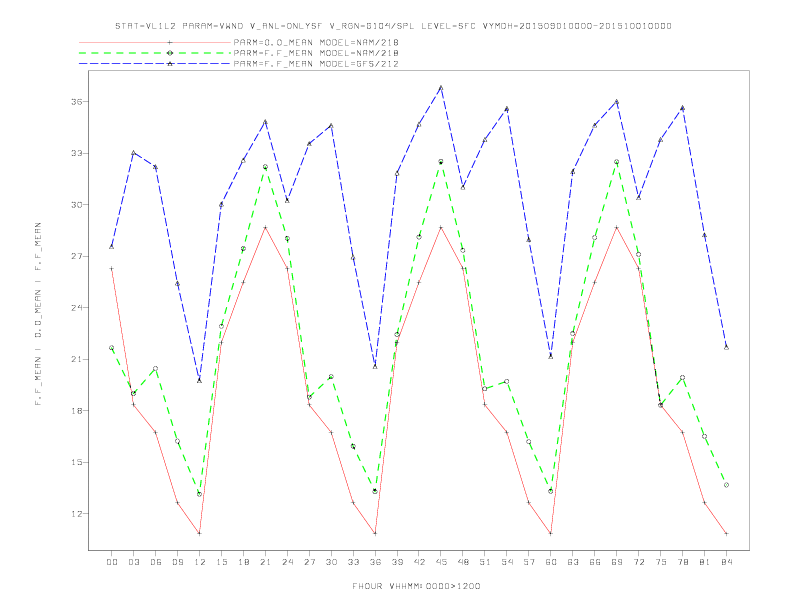This screenshot has width=792, height=612.
Task: Click green circle data point at hour 84
Action: pos(726,485)
